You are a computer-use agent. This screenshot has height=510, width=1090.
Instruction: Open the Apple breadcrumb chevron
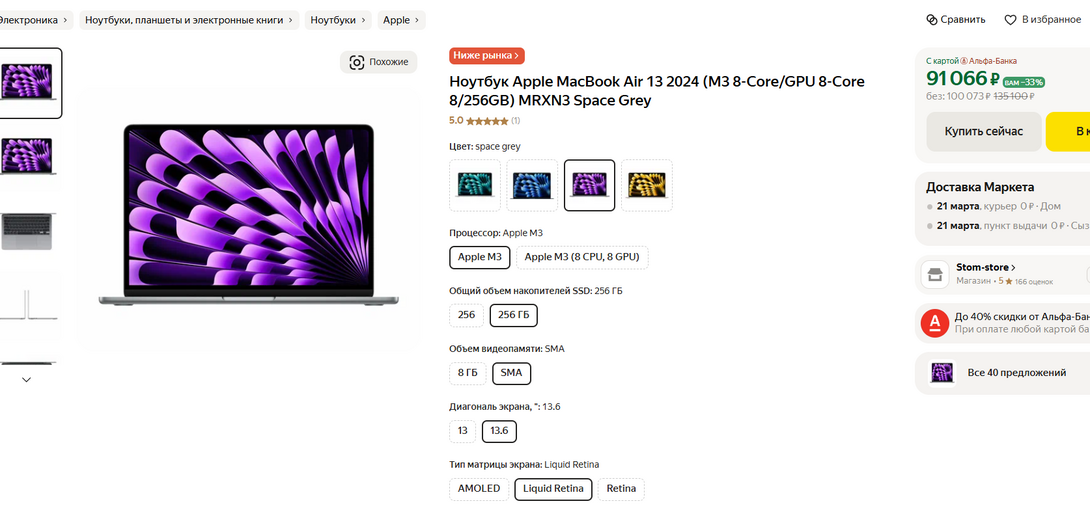[417, 20]
